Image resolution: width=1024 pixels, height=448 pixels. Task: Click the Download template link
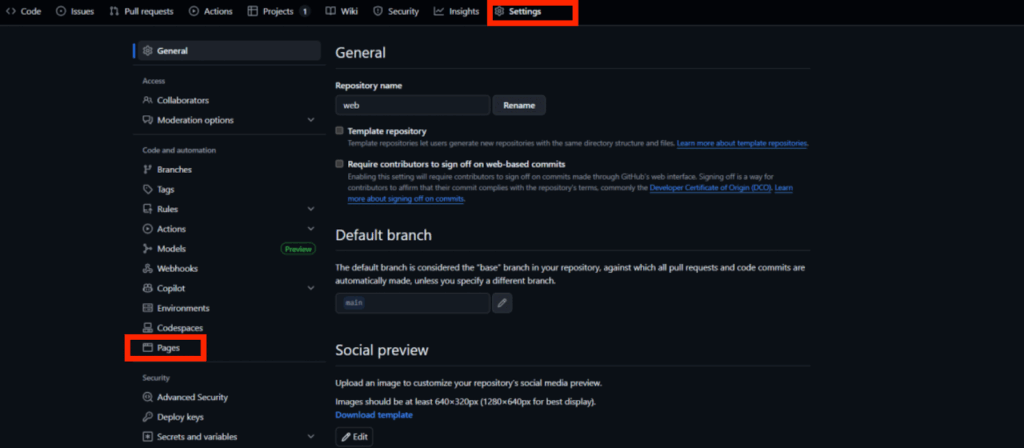click(x=374, y=415)
